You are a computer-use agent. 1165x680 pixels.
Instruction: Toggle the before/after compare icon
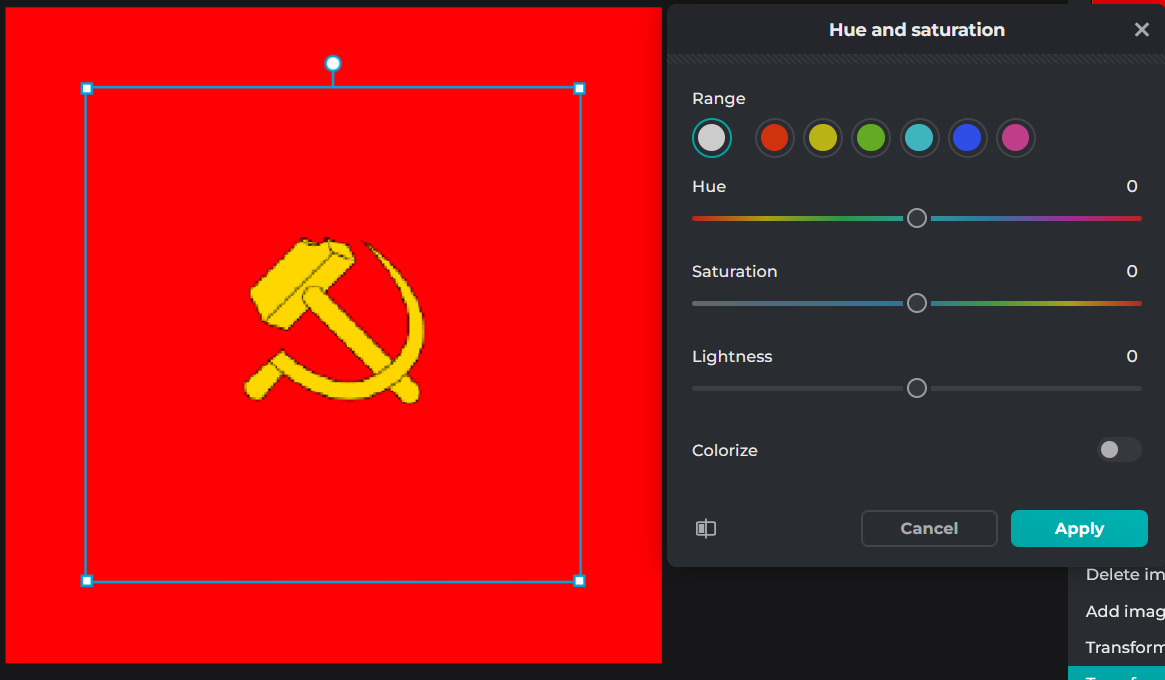click(706, 529)
